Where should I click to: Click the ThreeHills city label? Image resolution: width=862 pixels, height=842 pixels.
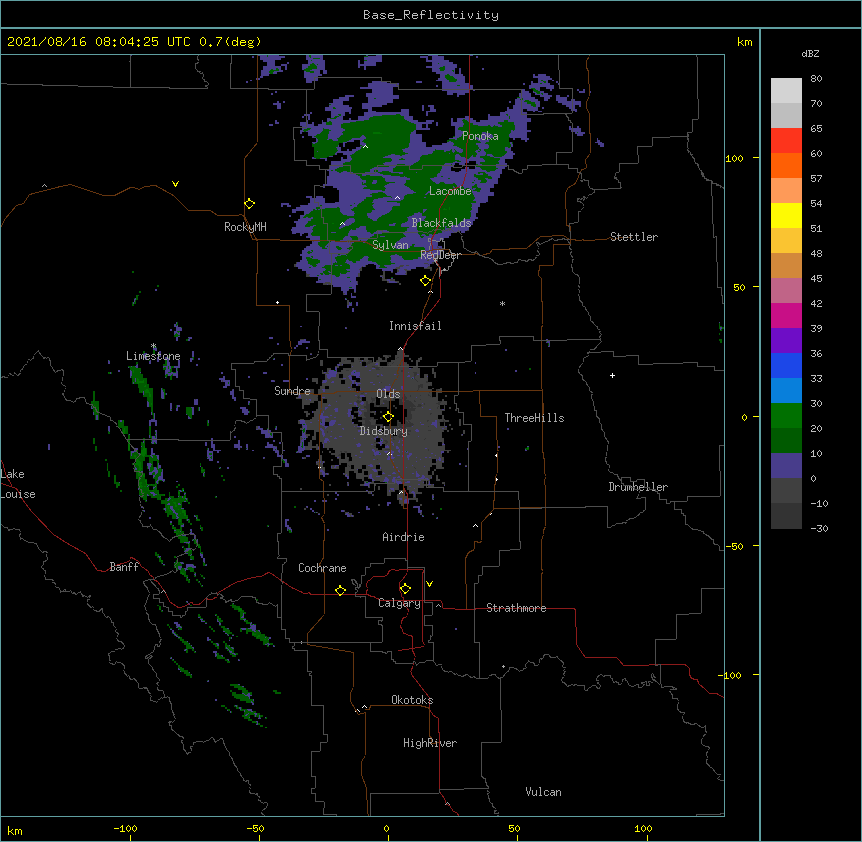tap(534, 418)
